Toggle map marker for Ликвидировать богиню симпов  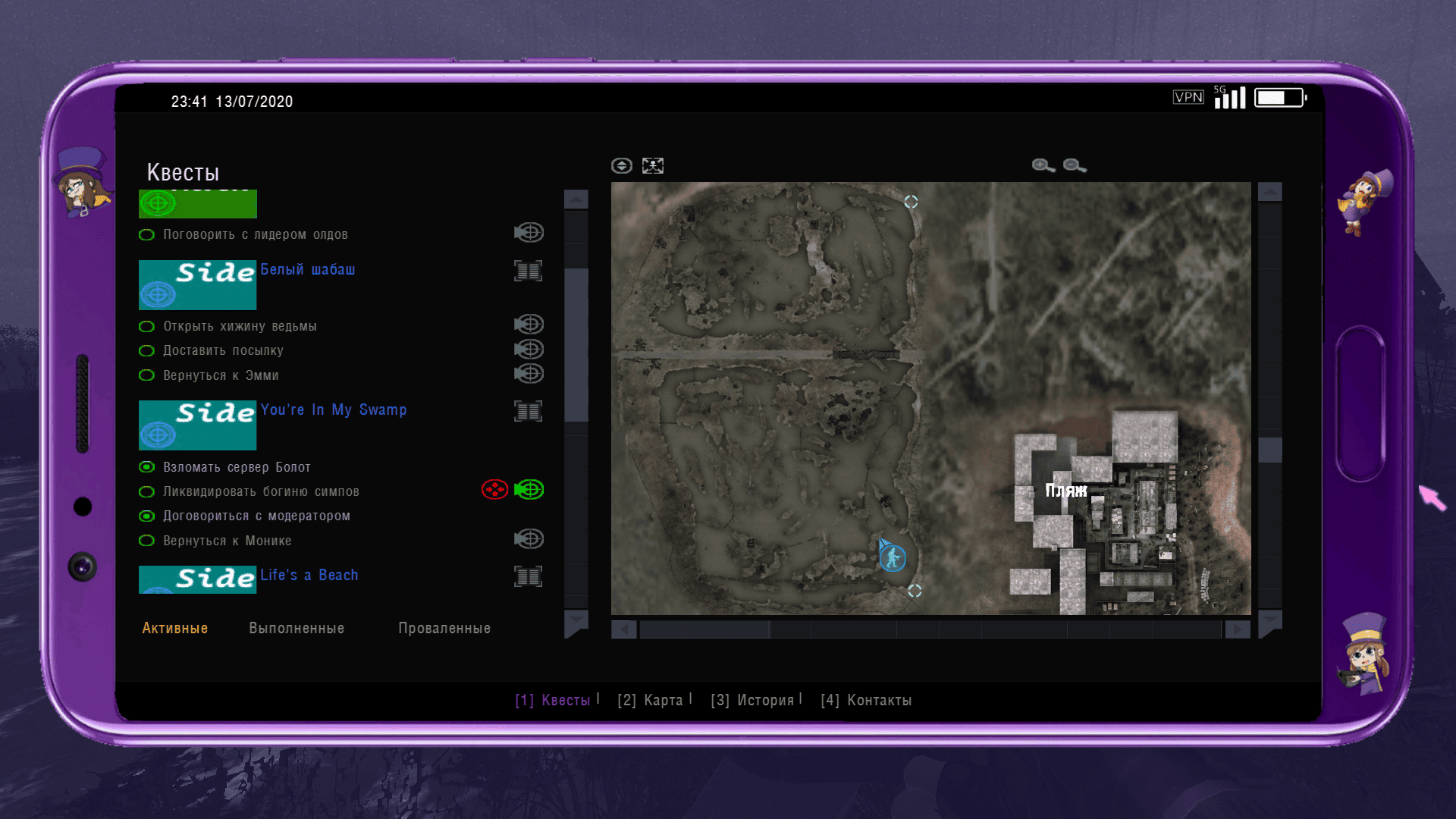pos(529,490)
